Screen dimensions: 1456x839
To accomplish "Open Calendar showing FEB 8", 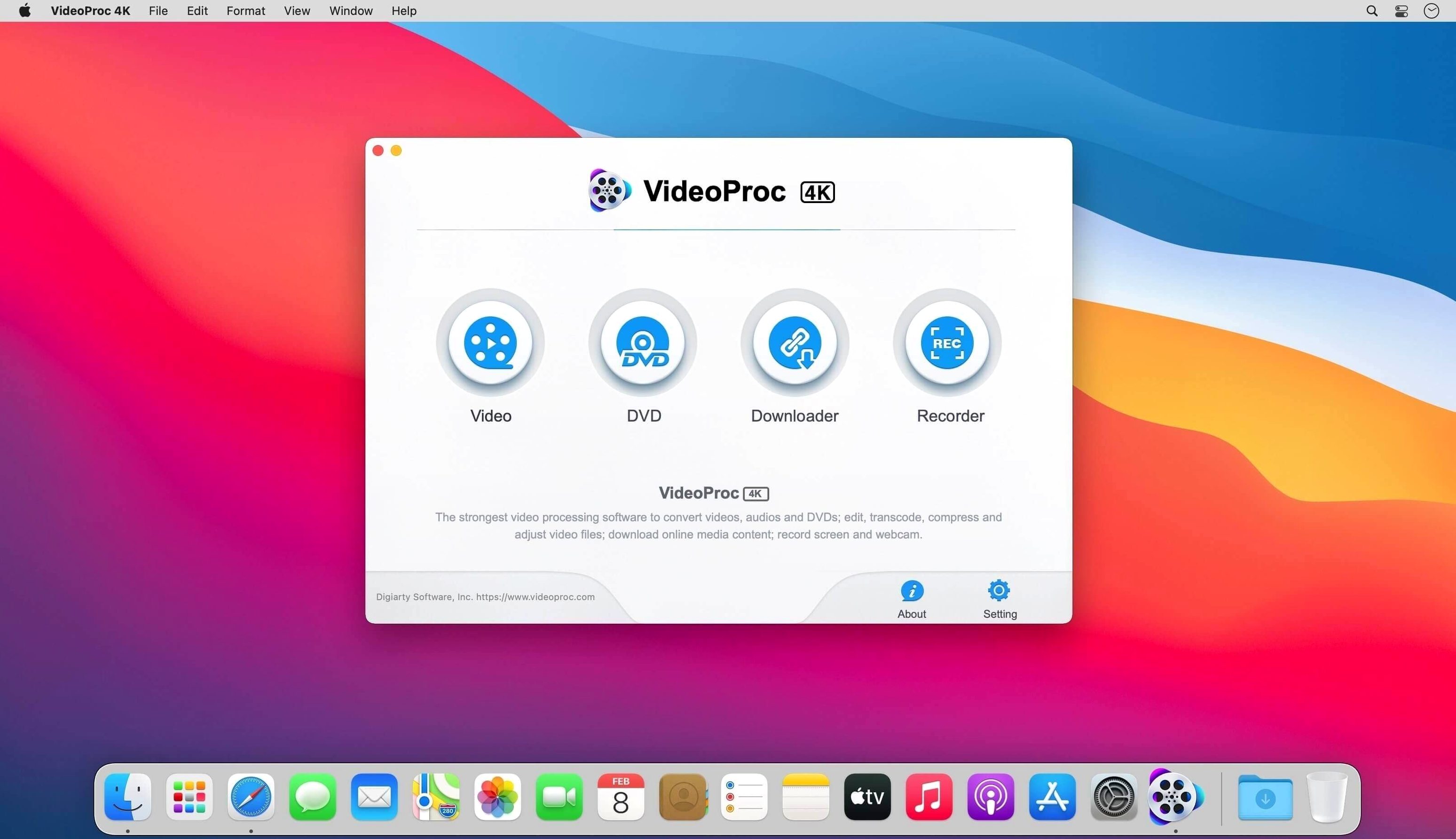I will [621, 797].
